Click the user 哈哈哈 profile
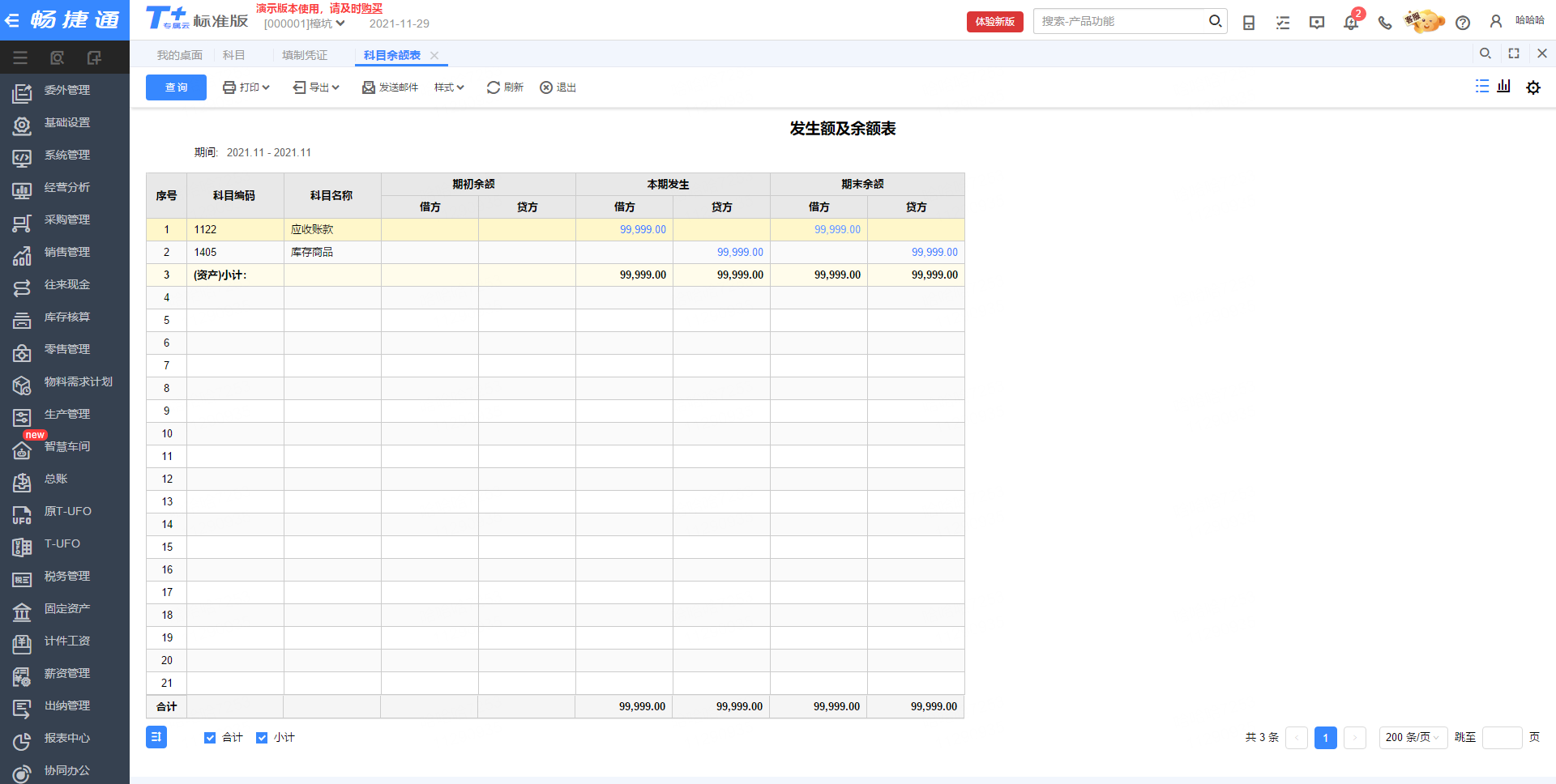 click(x=1517, y=21)
